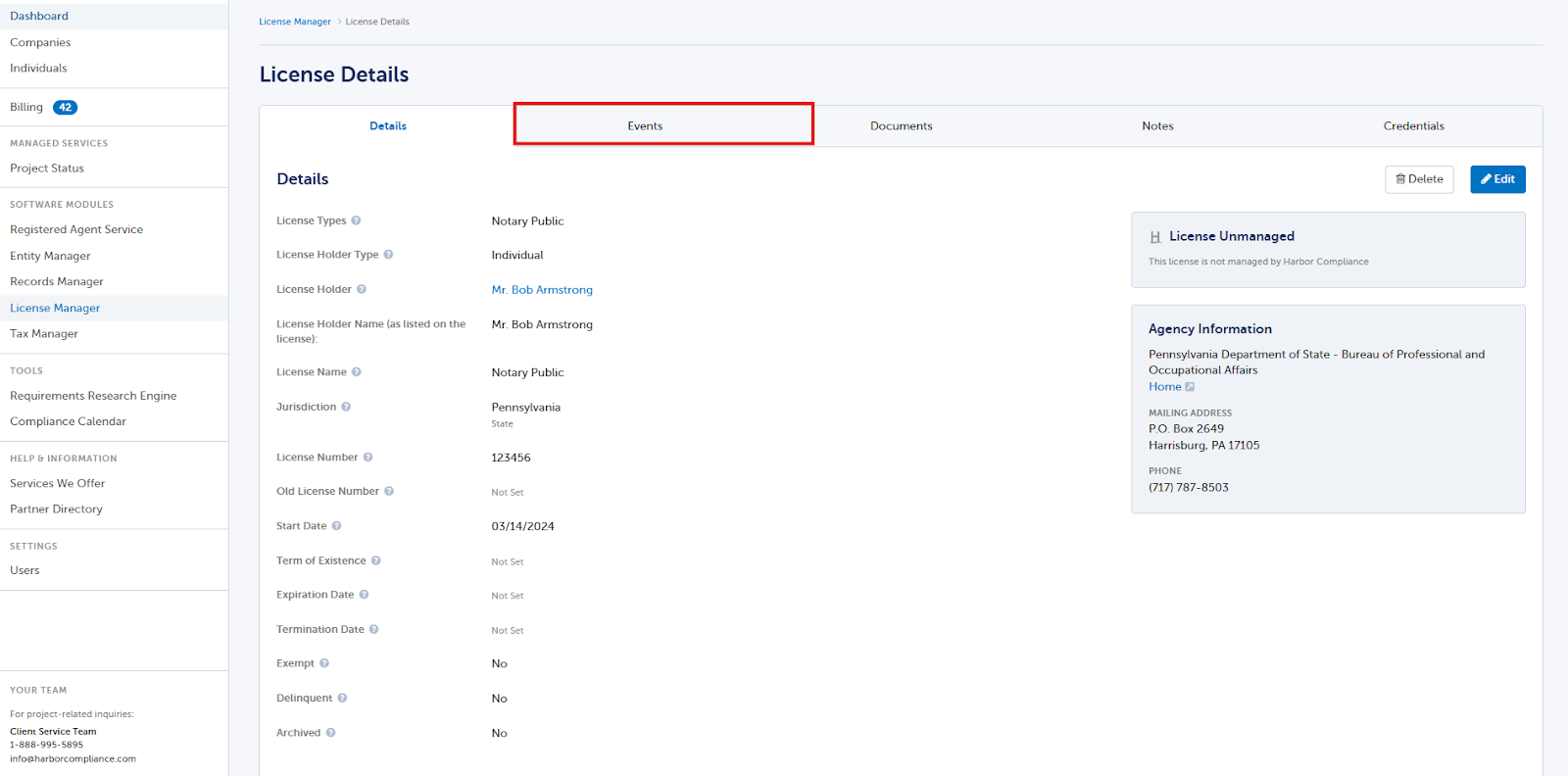Open help icon beside License Holder

pyautogui.click(x=362, y=289)
